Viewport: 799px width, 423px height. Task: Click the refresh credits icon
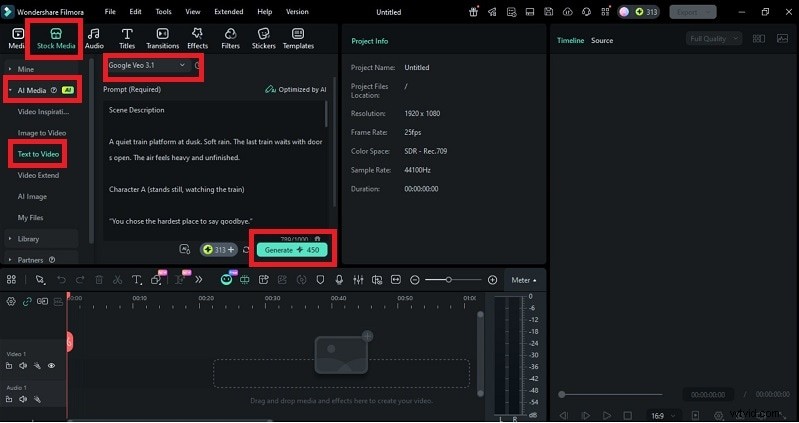(x=246, y=250)
